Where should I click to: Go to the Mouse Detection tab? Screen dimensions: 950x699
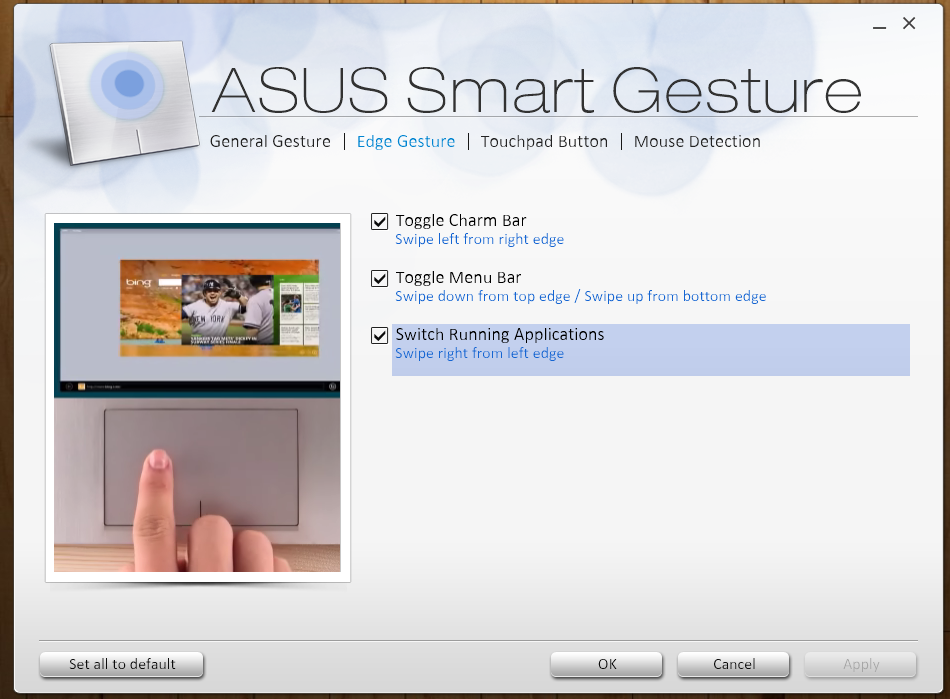[697, 142]
